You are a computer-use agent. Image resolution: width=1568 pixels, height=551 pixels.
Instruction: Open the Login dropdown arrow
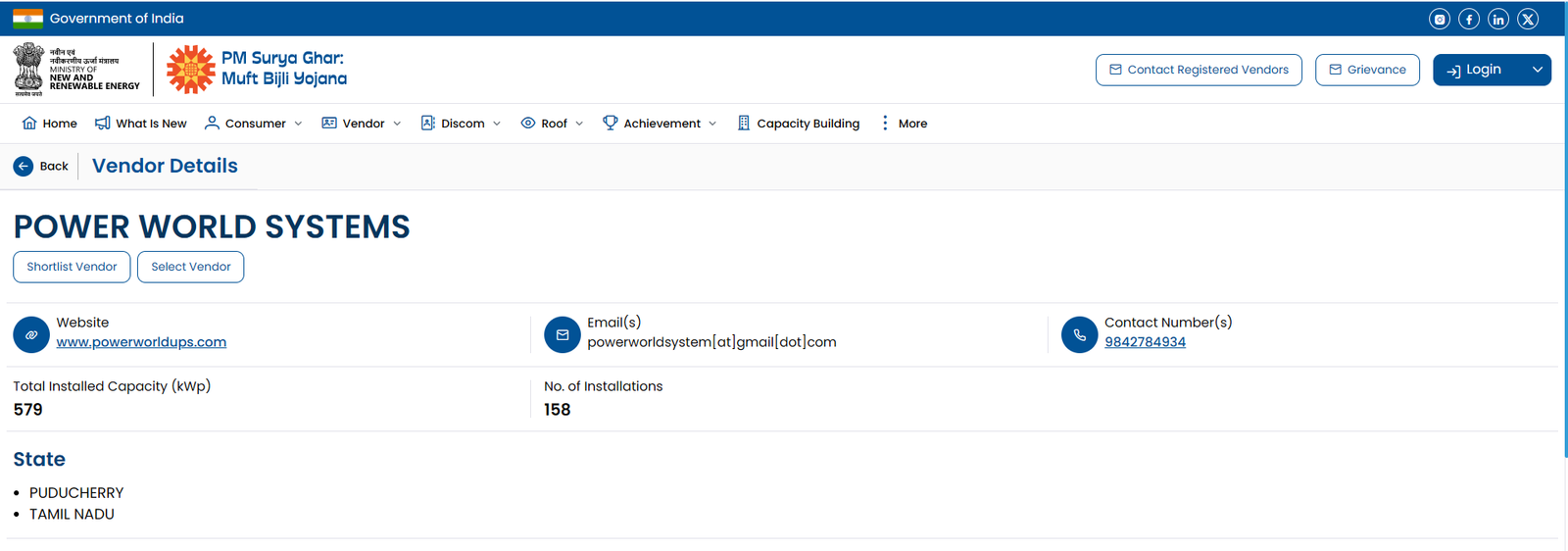pos(1538,70)
